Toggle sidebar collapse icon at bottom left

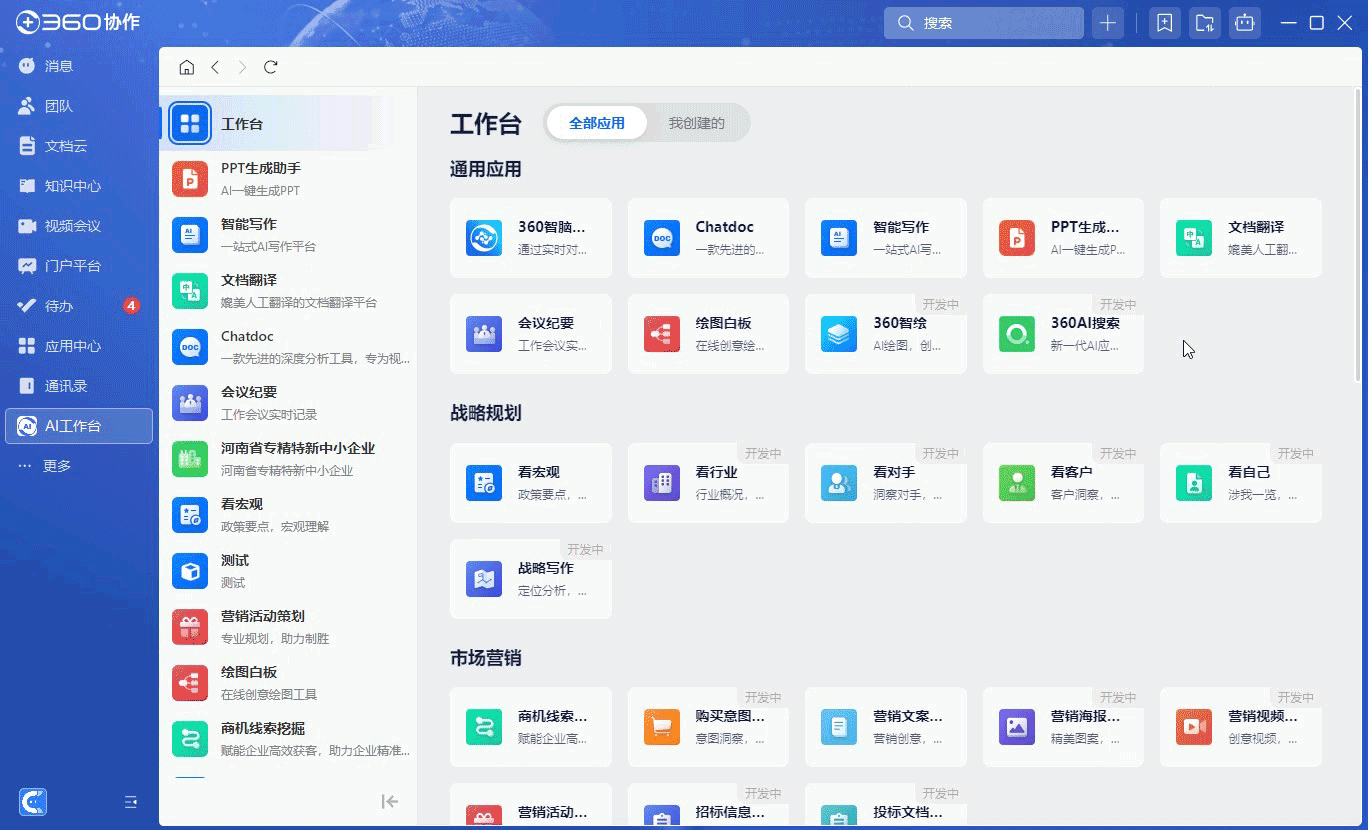point(130,802)
